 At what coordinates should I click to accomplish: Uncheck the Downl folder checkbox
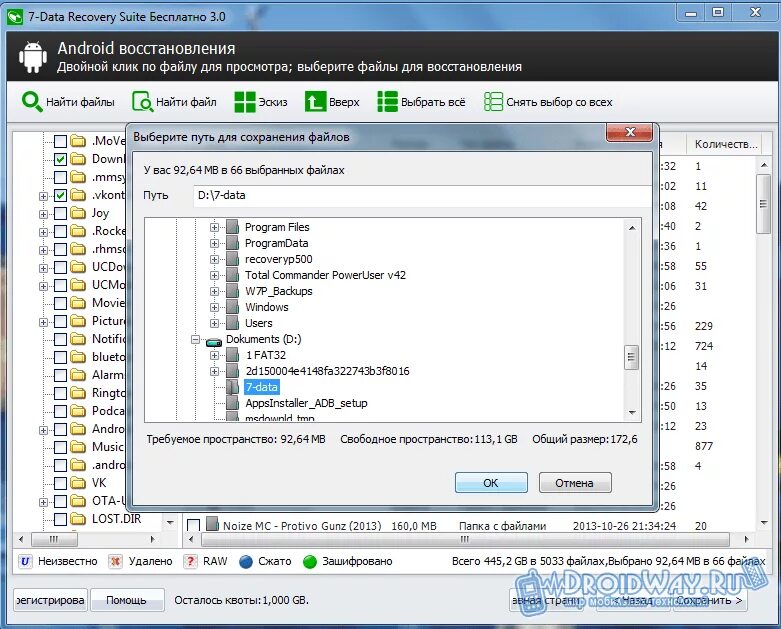[x=60, y=159]
